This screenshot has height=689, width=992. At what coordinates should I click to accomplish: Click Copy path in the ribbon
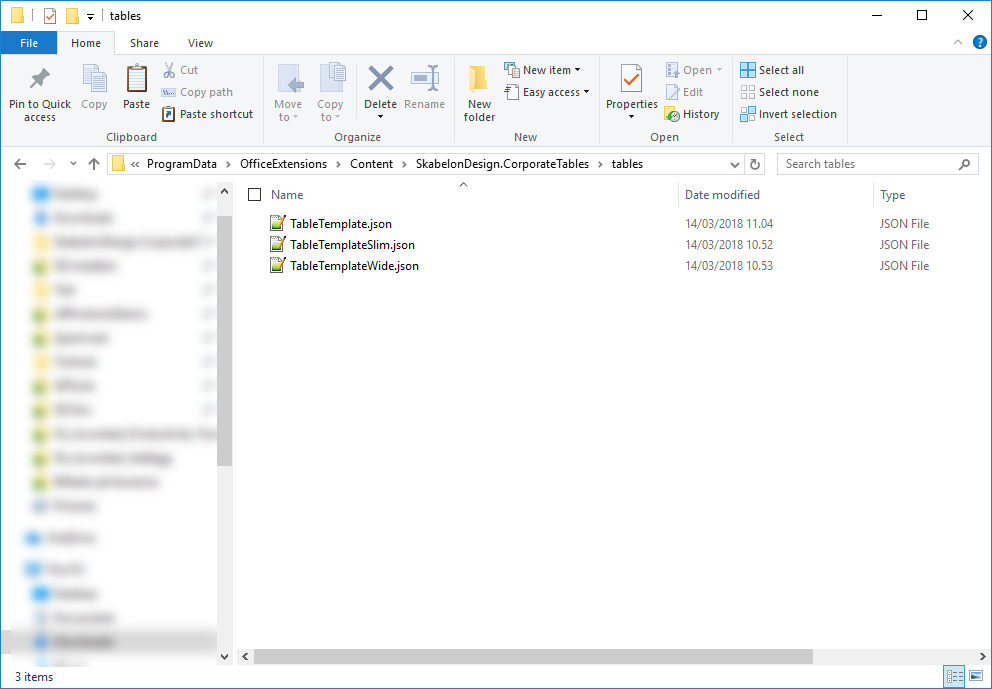[197, 92]
